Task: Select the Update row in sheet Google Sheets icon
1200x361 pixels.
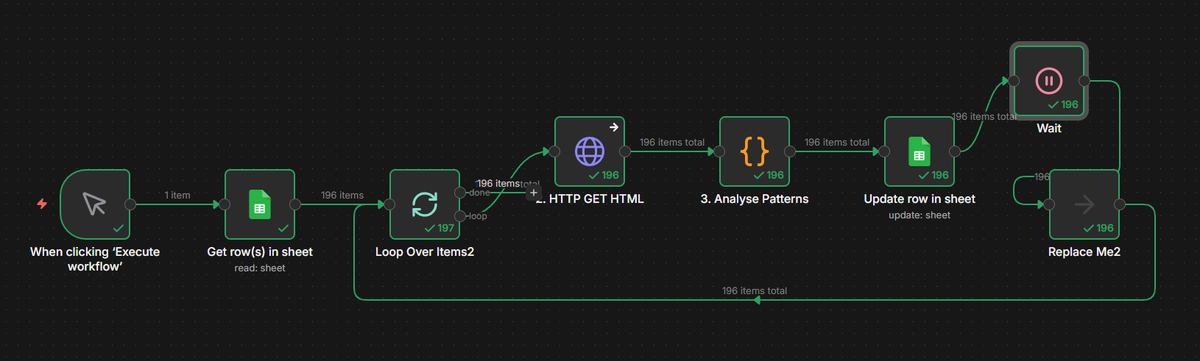Action: [x=919, y=152]
